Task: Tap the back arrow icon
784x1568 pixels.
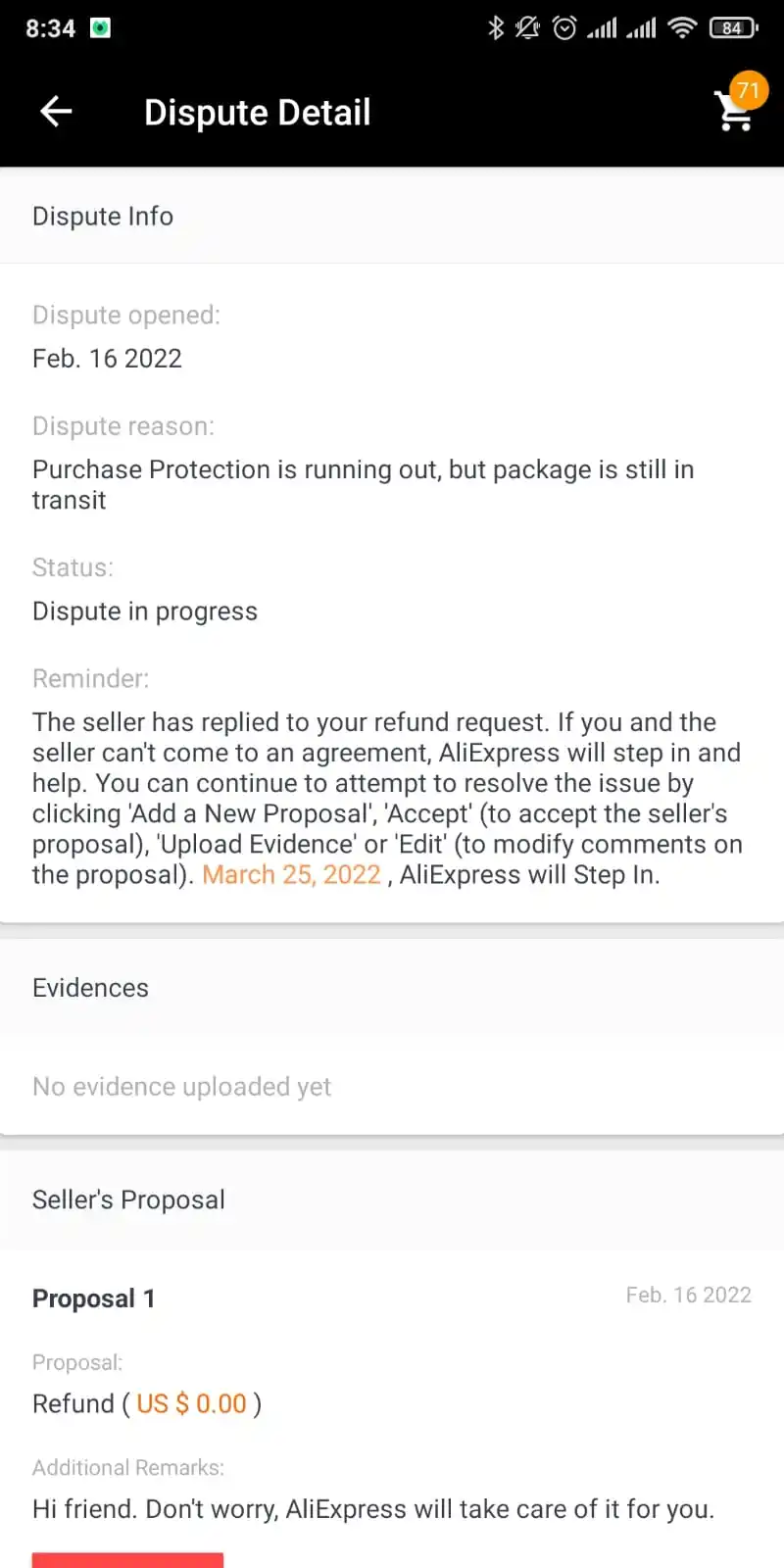Action: 56,112
